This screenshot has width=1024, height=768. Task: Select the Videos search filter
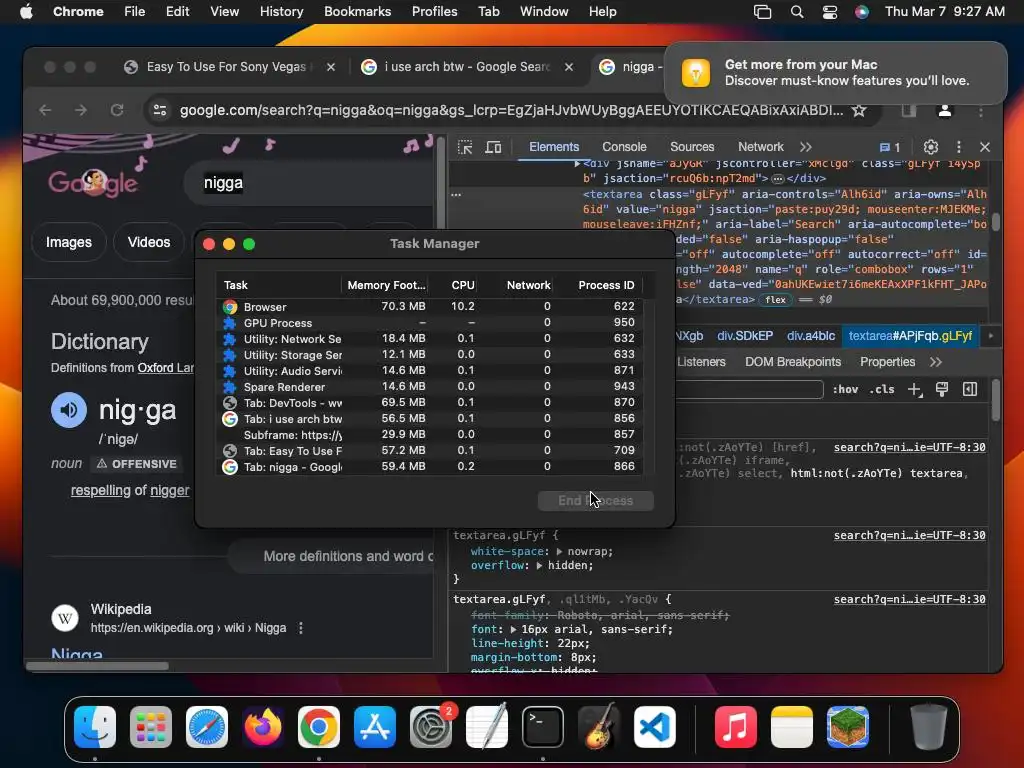click(x=149, y=242)
